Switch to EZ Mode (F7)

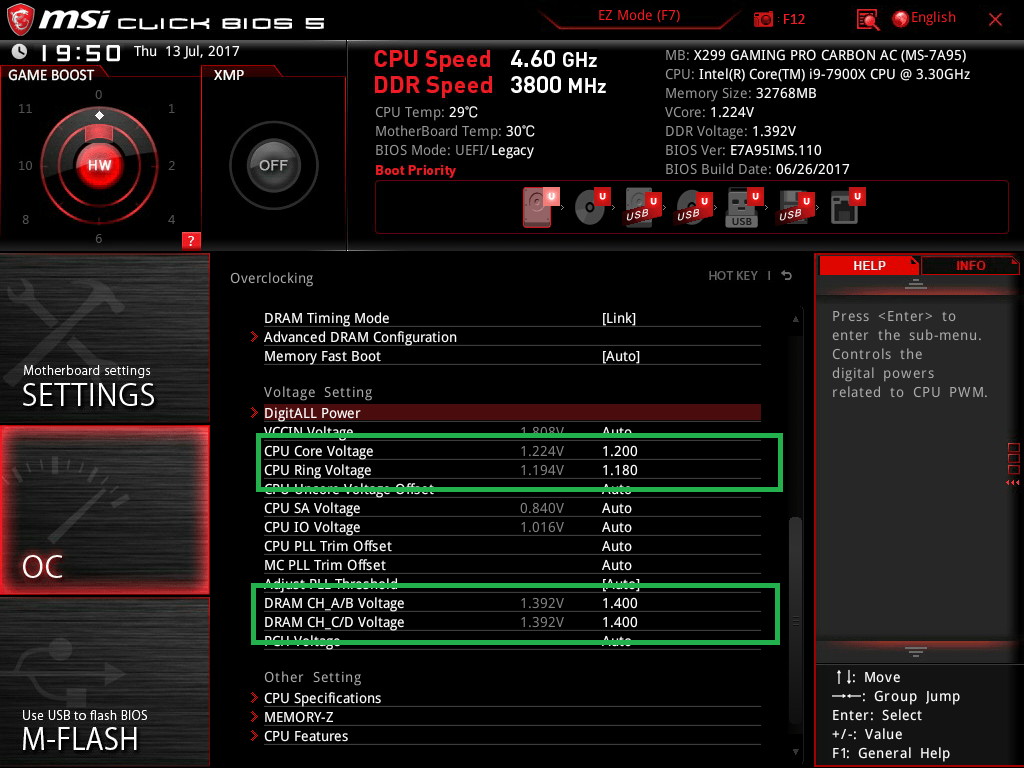pos(639,16)
